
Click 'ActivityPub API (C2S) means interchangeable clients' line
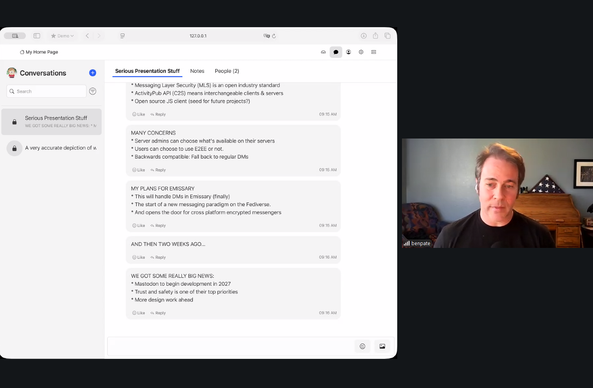207,93
